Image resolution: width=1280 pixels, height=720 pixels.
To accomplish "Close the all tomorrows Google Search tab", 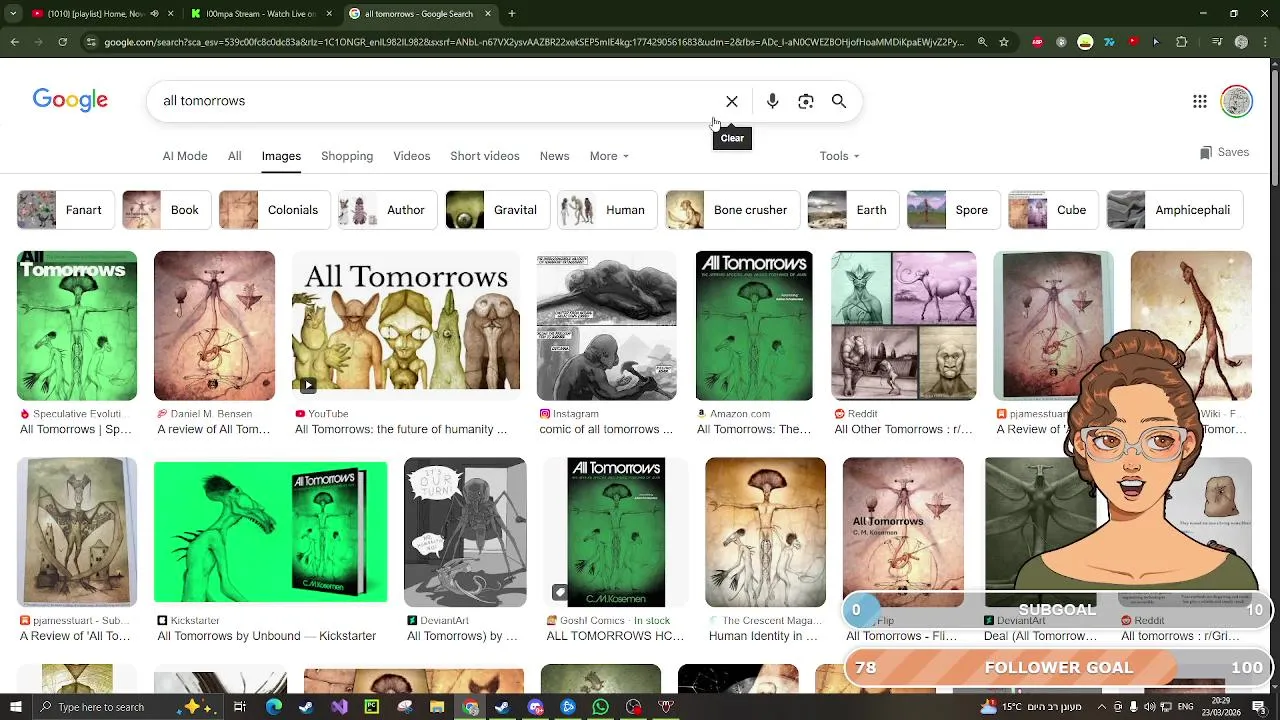I will coord(488,14).
